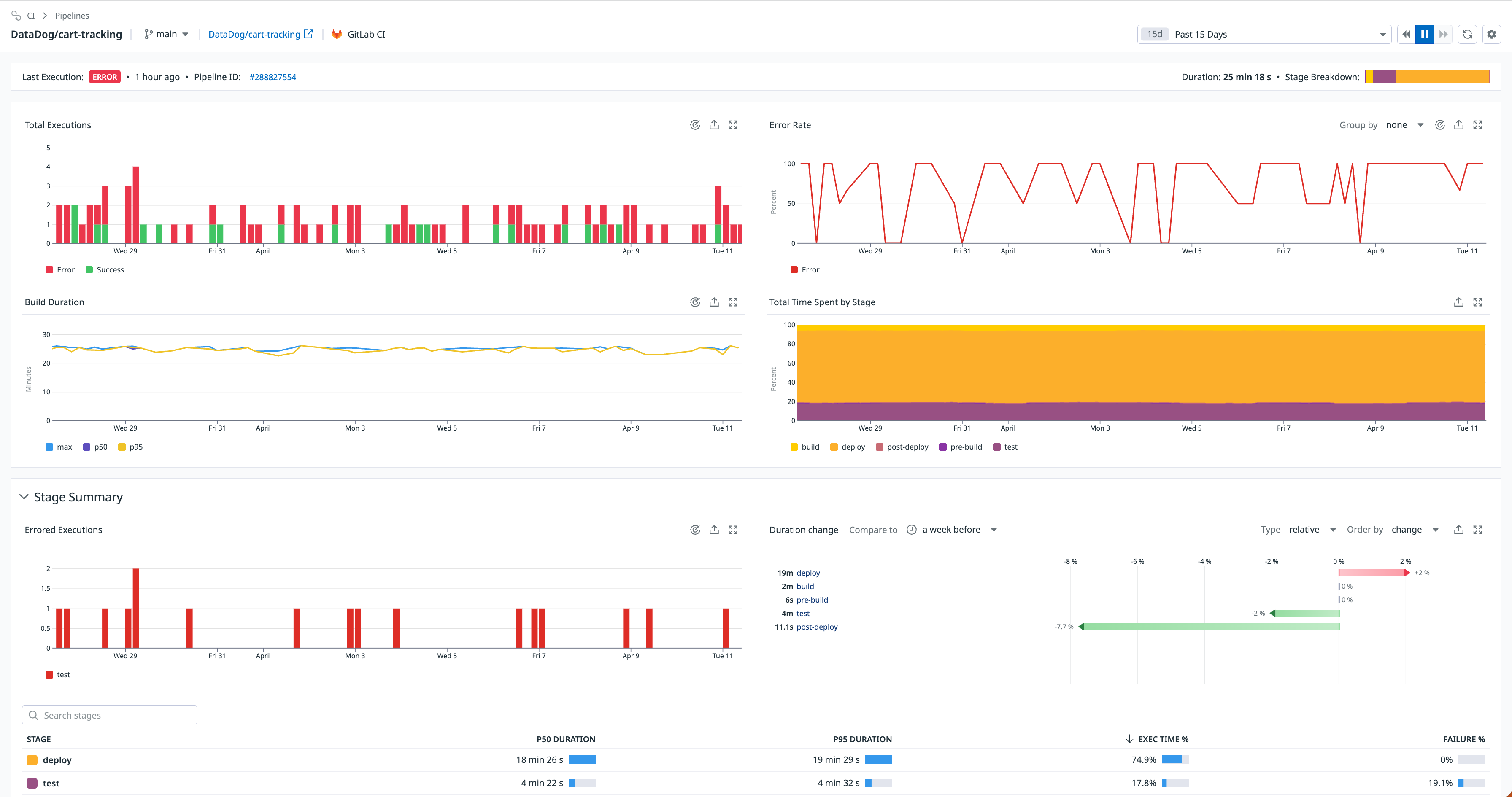Step time range backward

coord(1406,34)
